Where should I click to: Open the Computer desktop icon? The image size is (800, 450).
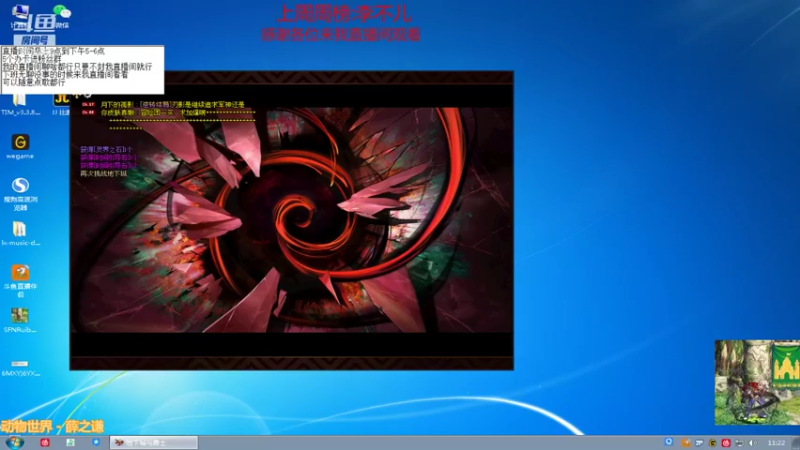click(x=20, y=17)
